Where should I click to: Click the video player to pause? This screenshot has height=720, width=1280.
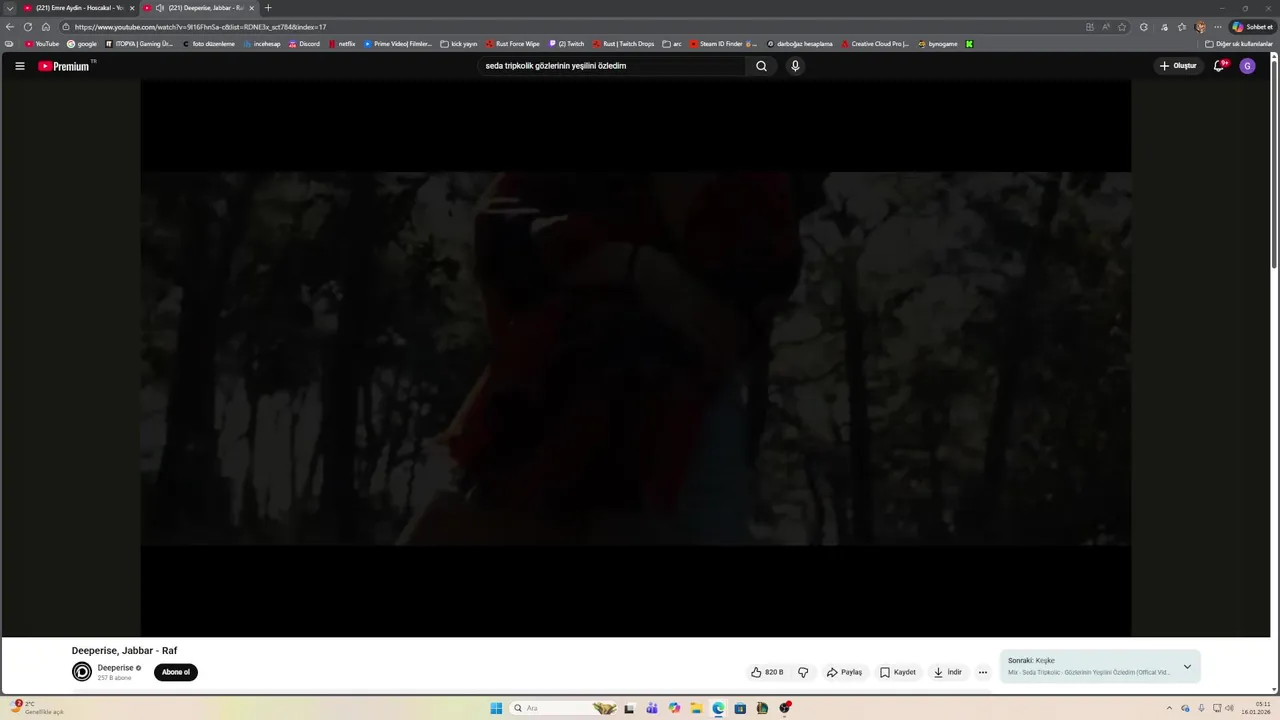636,358
